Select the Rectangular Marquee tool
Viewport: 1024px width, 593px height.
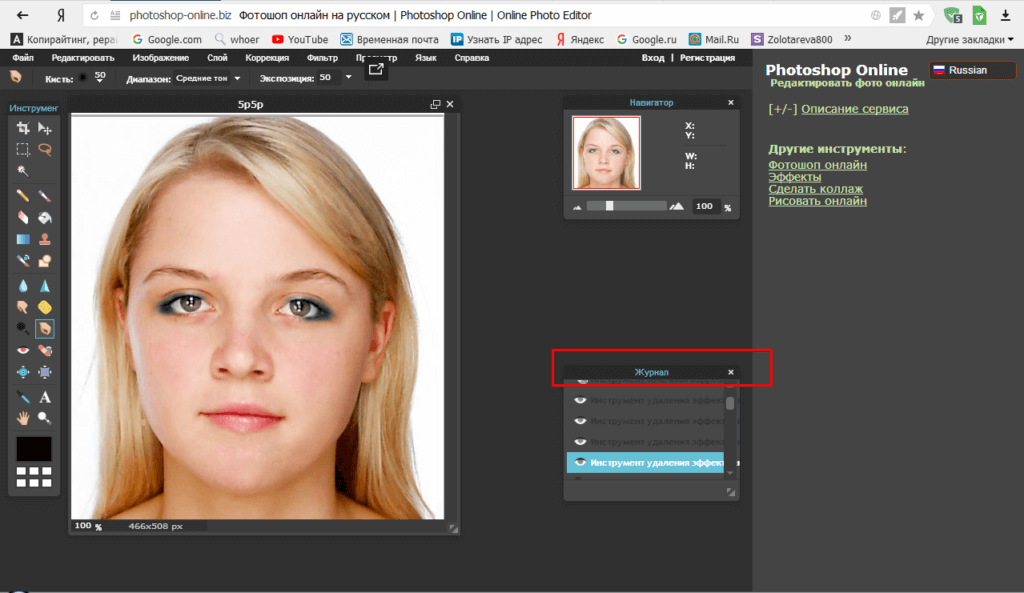tap(23, 149)
